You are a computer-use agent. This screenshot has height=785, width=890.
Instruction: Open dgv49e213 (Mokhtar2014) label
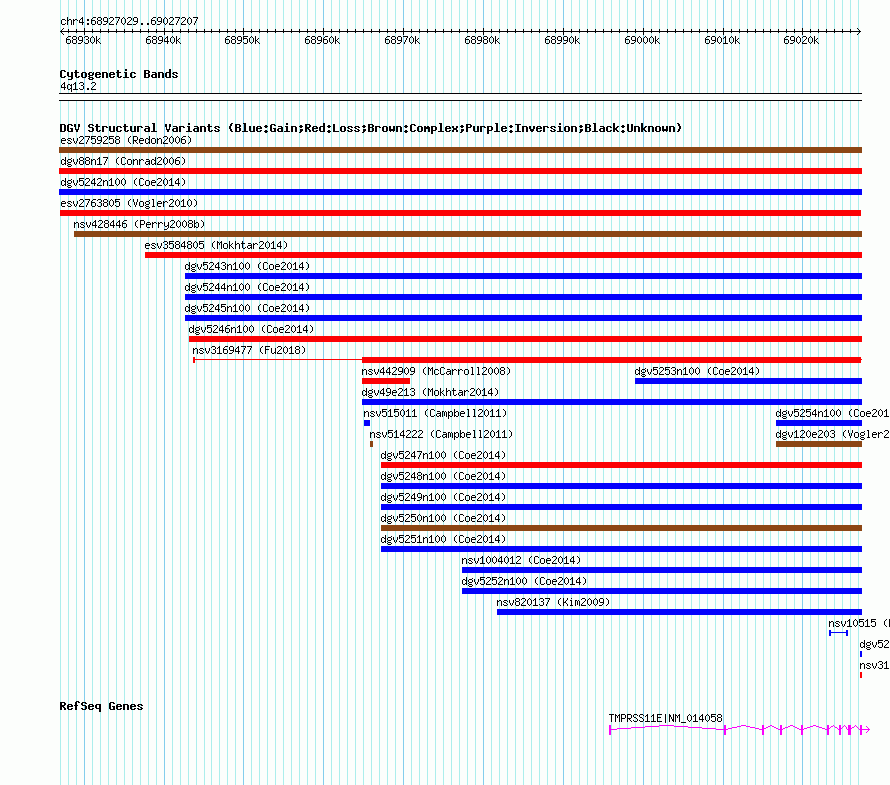430,392
